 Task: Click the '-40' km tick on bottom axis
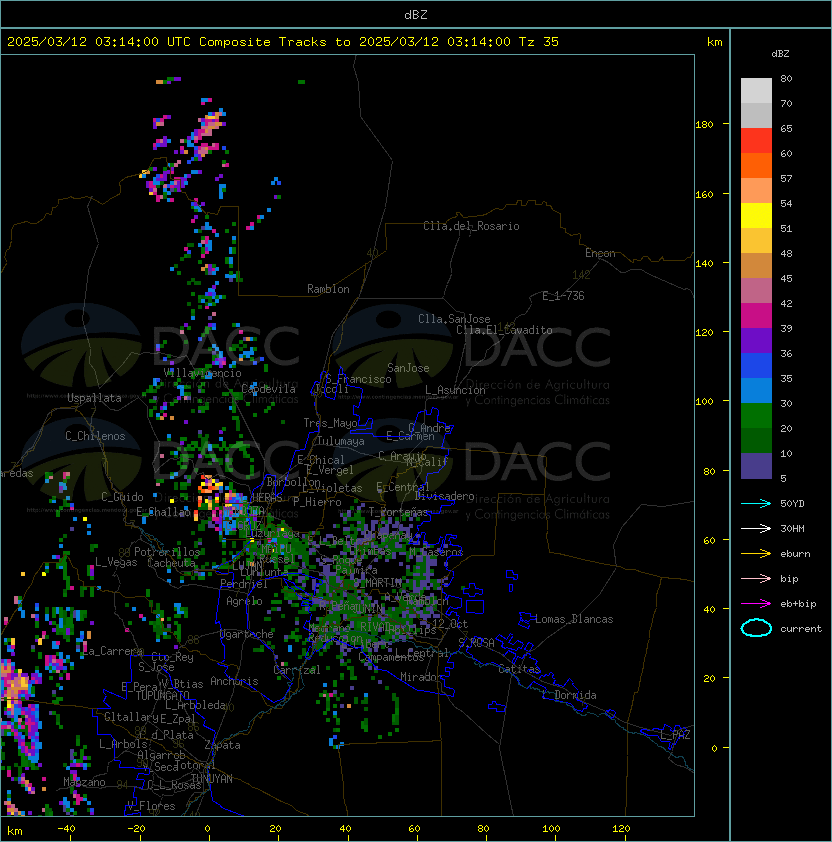point(66,829)
